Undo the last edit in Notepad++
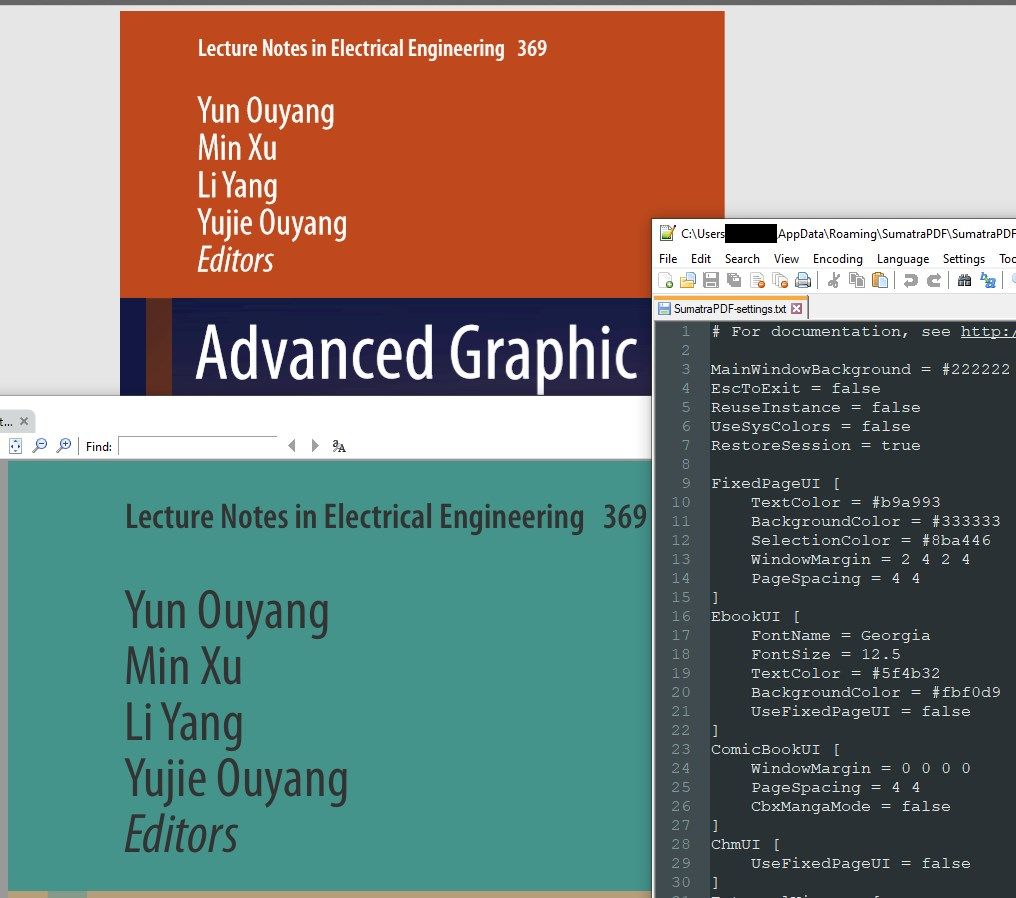The width and height of the screenshot is (1016, 898). coord(911,282)
